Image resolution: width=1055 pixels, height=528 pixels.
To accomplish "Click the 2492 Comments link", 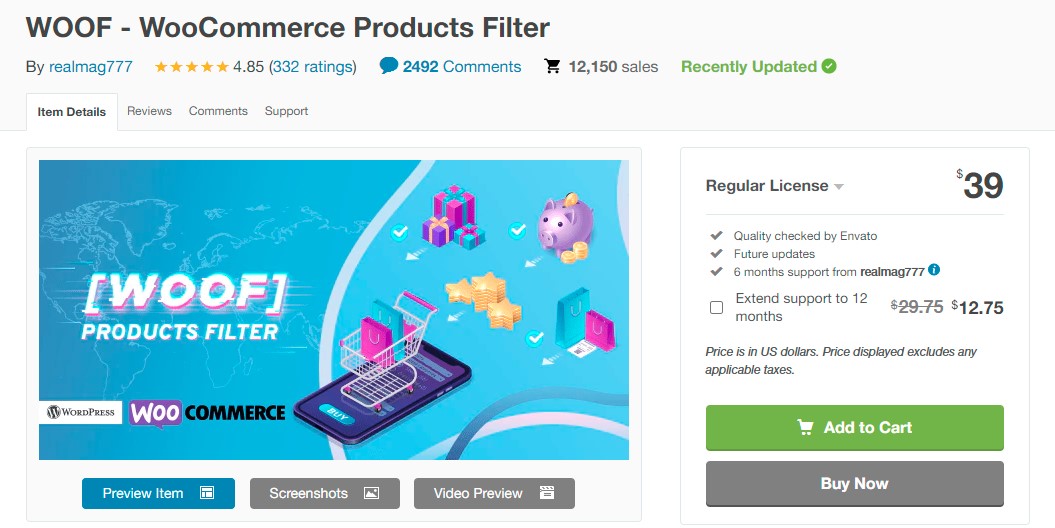I will [x=461, y=67].
